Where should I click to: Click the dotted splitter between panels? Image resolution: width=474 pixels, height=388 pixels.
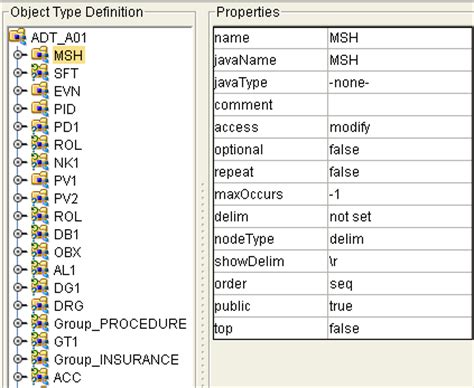click(202, 283)
